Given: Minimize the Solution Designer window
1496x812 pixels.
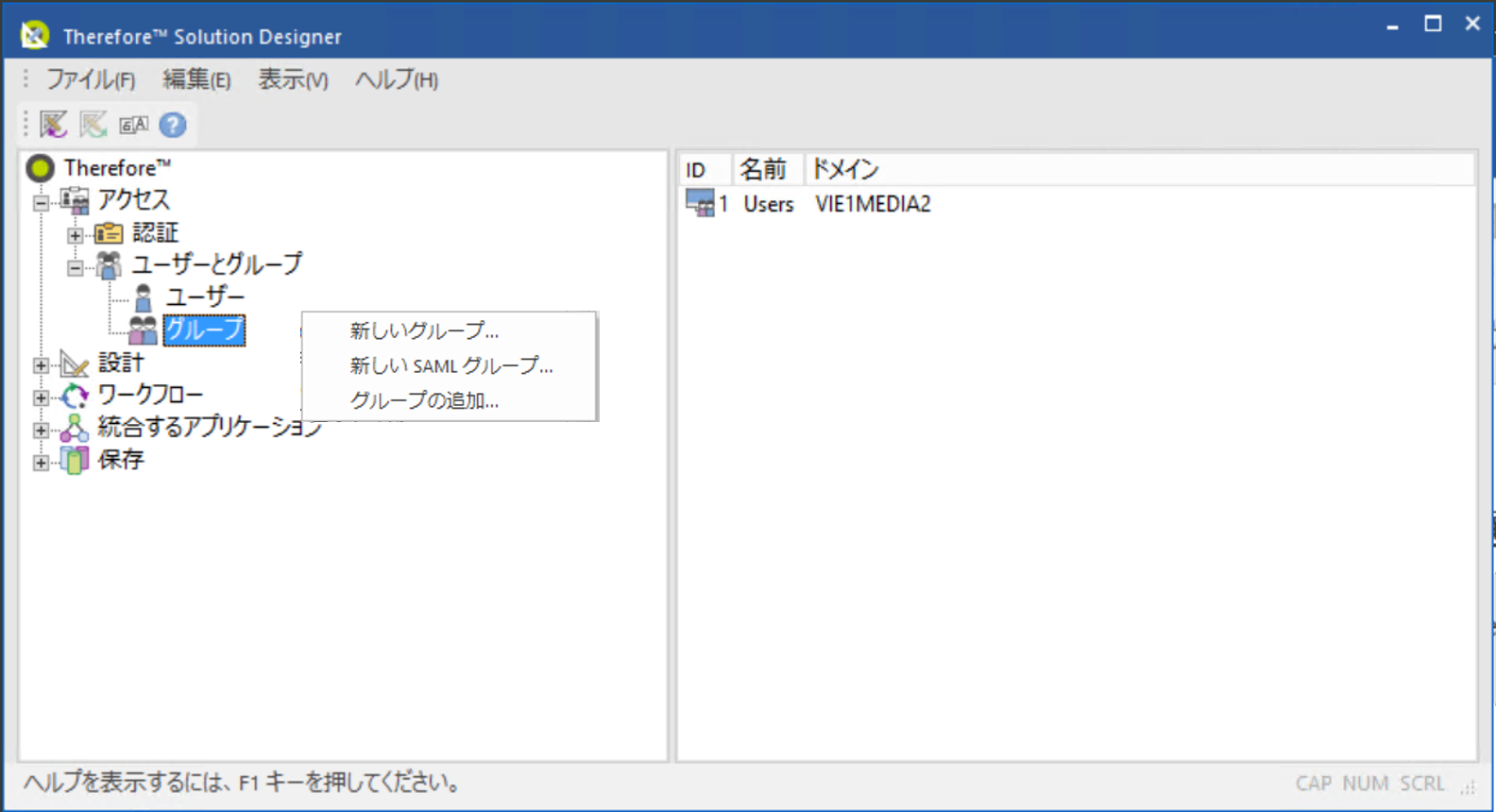Looking at the screenshot, I should point(1392,25).
